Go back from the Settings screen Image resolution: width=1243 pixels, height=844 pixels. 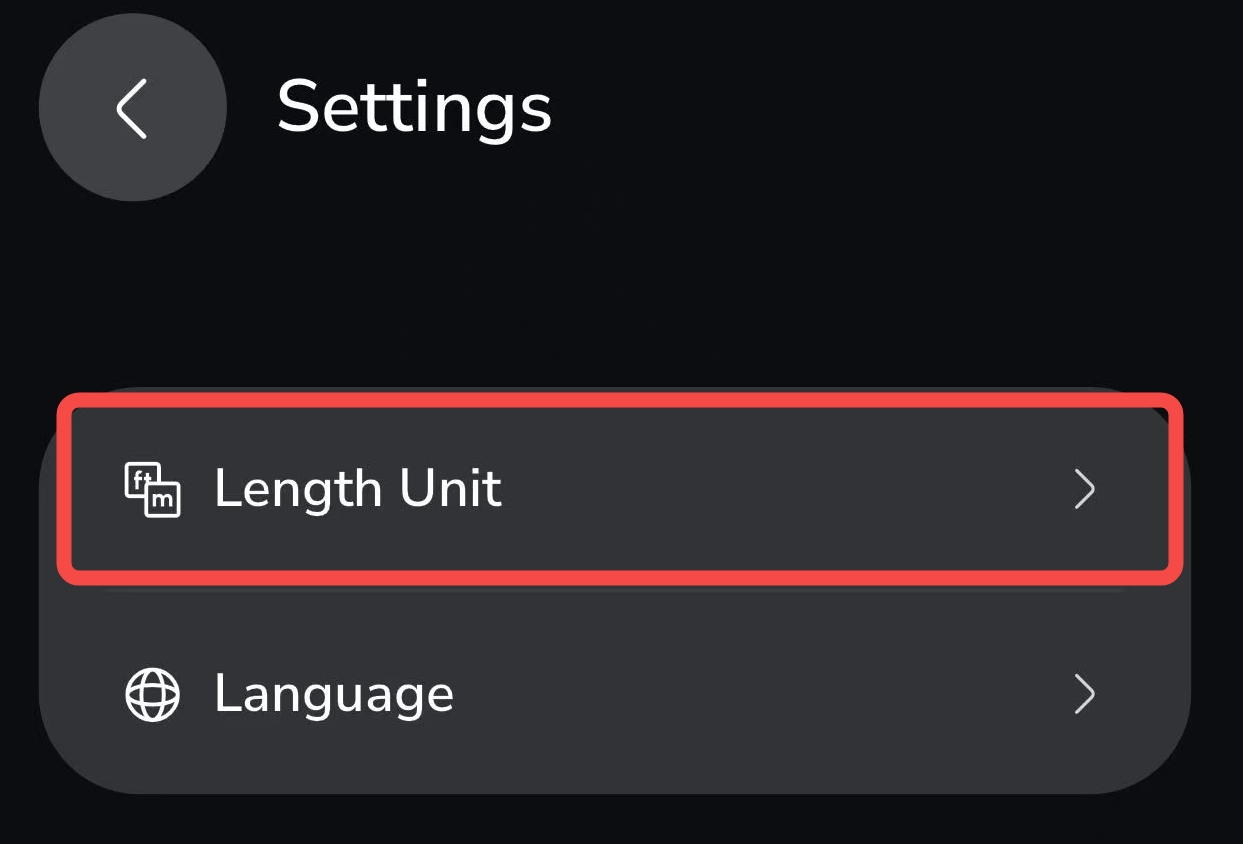click(132, 107)
